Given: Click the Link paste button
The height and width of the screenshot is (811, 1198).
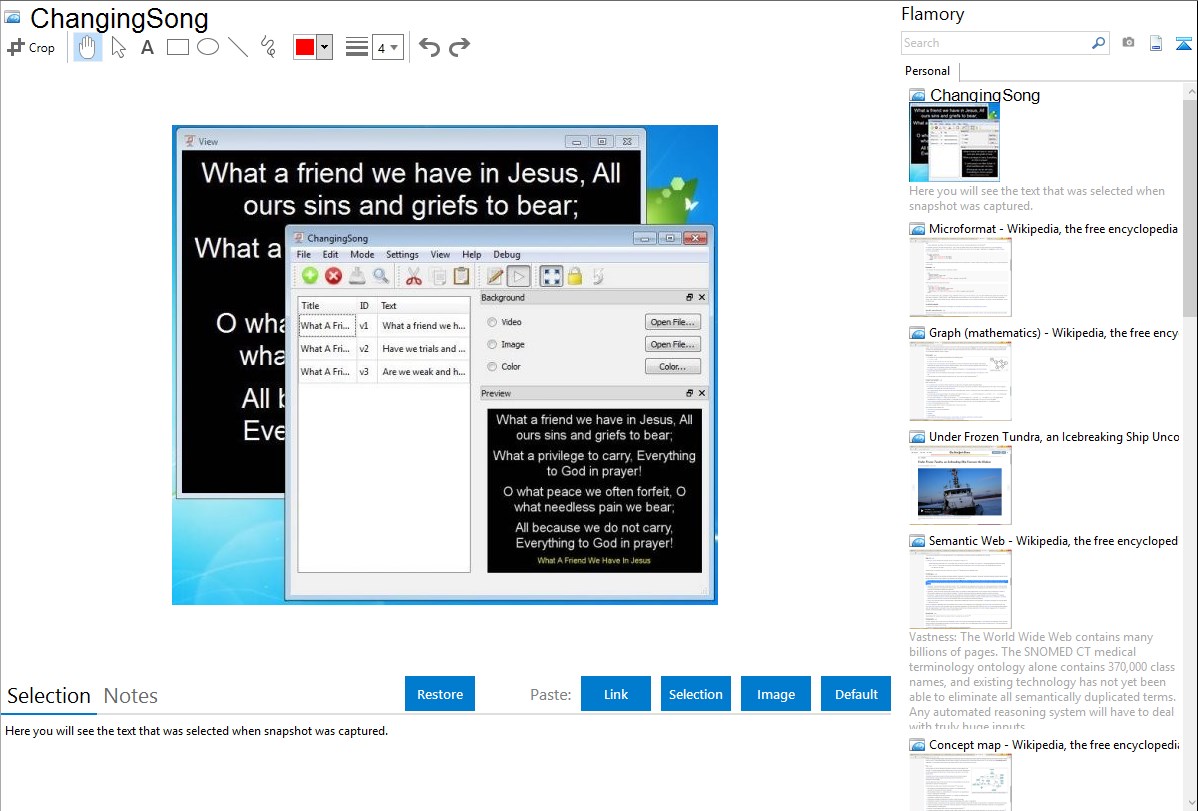Looking at the screenshot, I should tap(615, 694).
